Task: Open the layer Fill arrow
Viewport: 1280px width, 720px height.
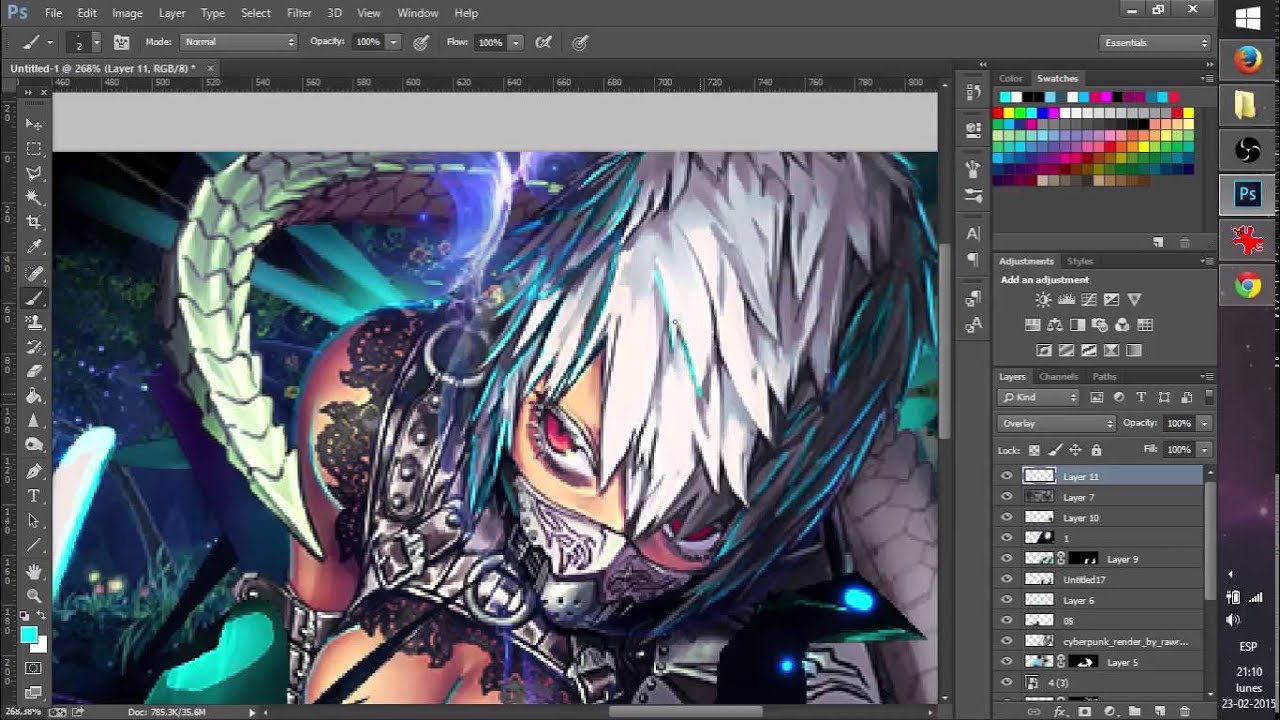Action: click(1204, 450)
